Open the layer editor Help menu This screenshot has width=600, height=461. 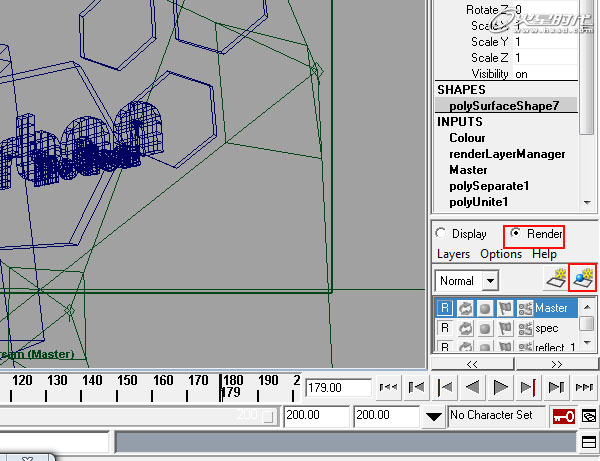544,254
